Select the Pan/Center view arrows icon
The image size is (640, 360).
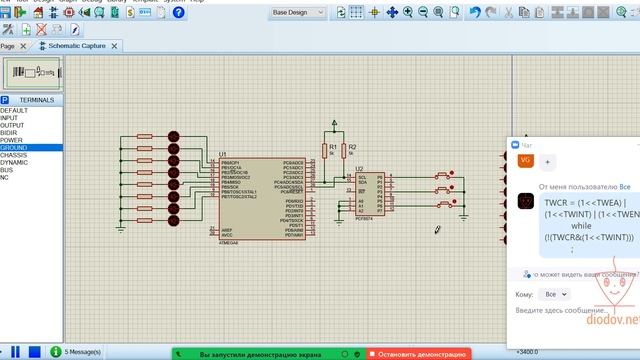click(x=392, y=13)
